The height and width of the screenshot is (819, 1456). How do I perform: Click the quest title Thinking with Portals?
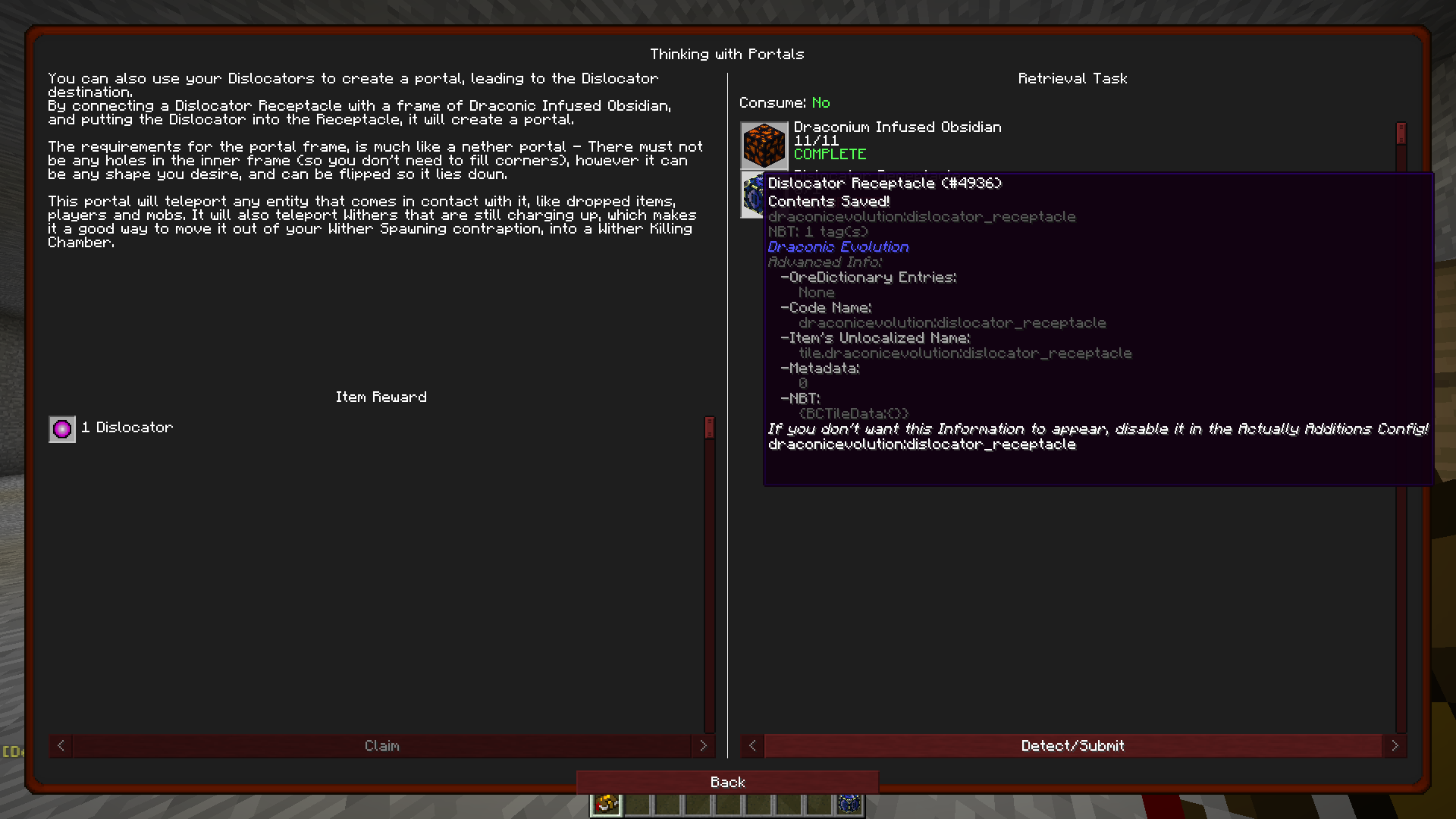pyautogui.click(x=726, y=54)
